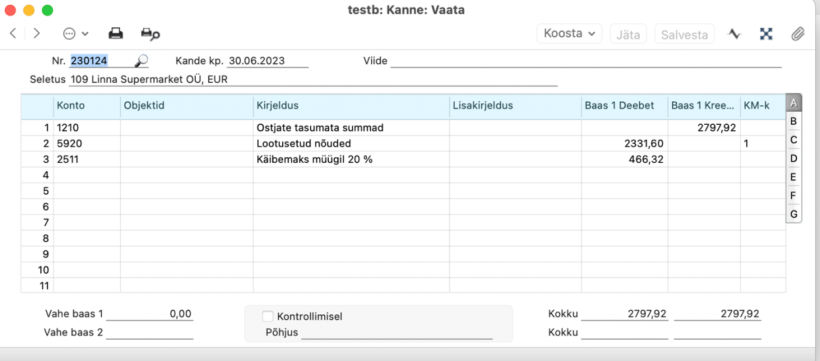The image size is (820, 361).
Task: Click the magnifier next to Nr. field
Action: pos(141,61)
